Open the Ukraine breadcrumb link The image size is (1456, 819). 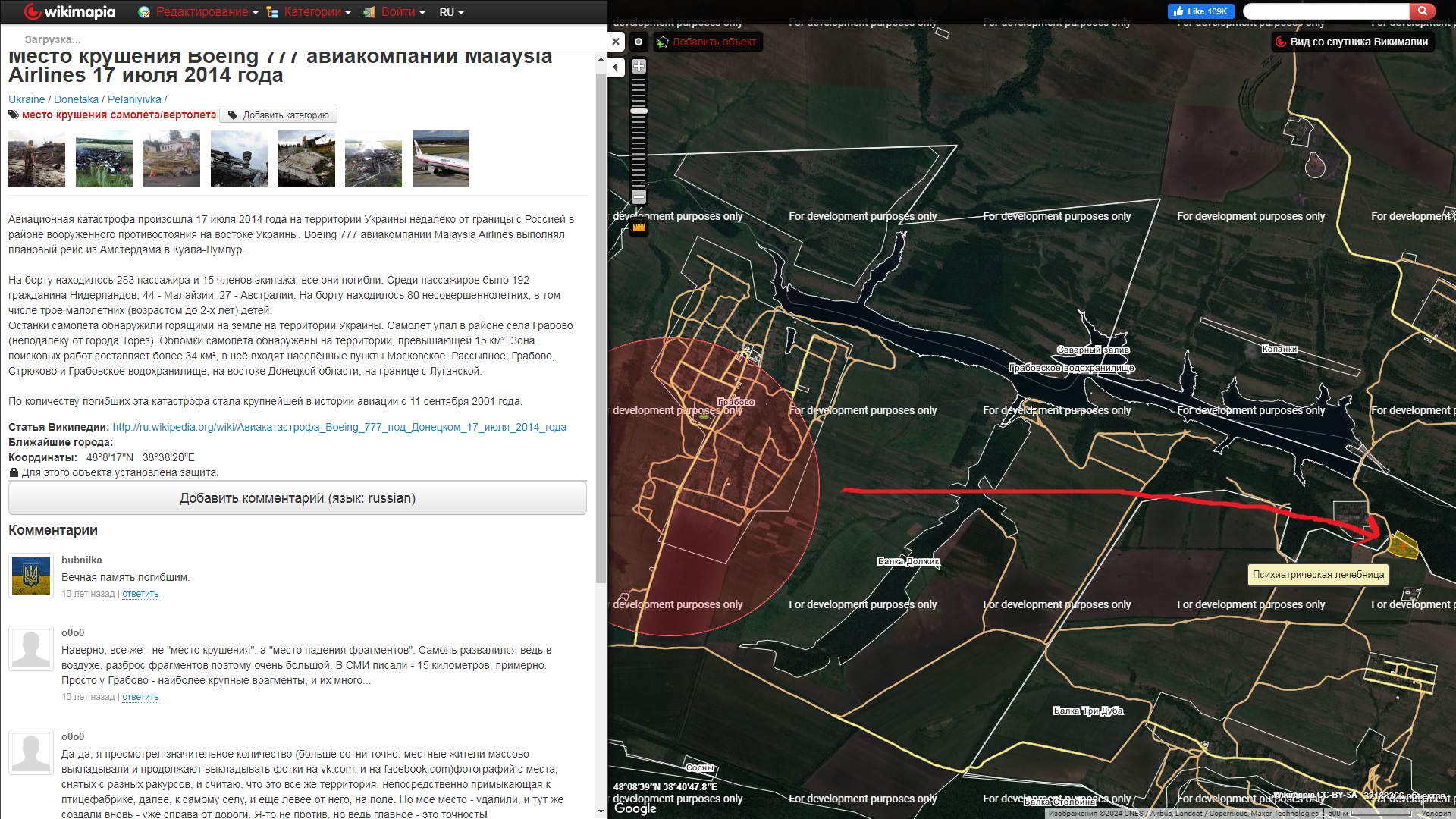tap(27, 99)
